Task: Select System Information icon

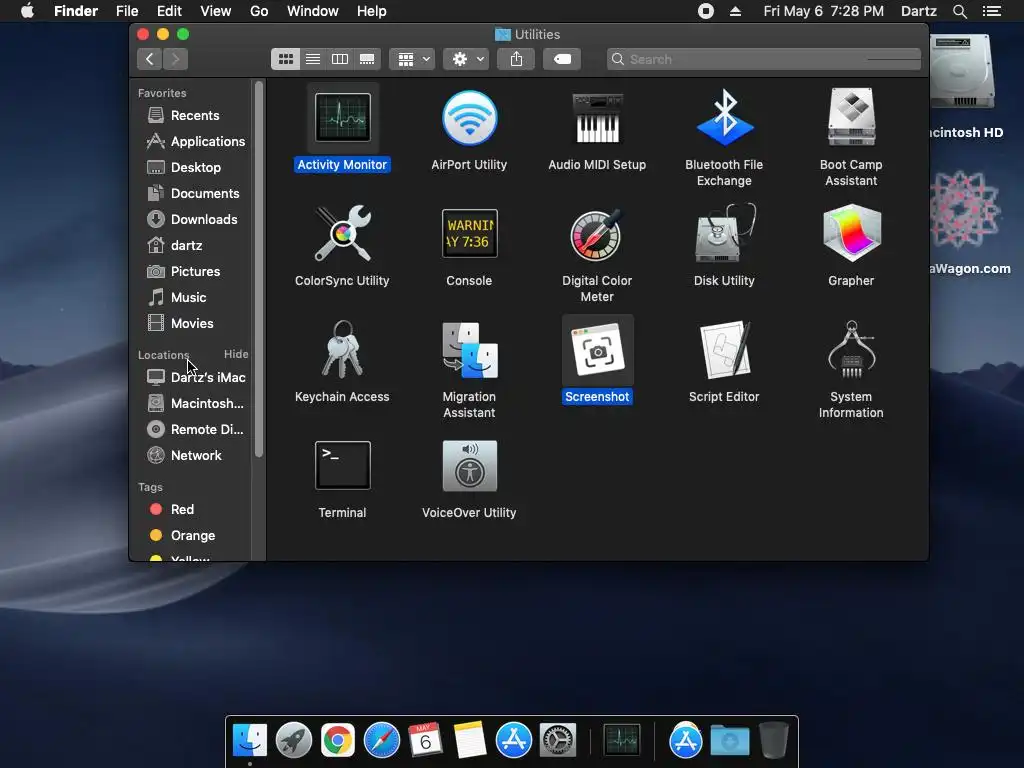Action: click(x=851, y=349)
